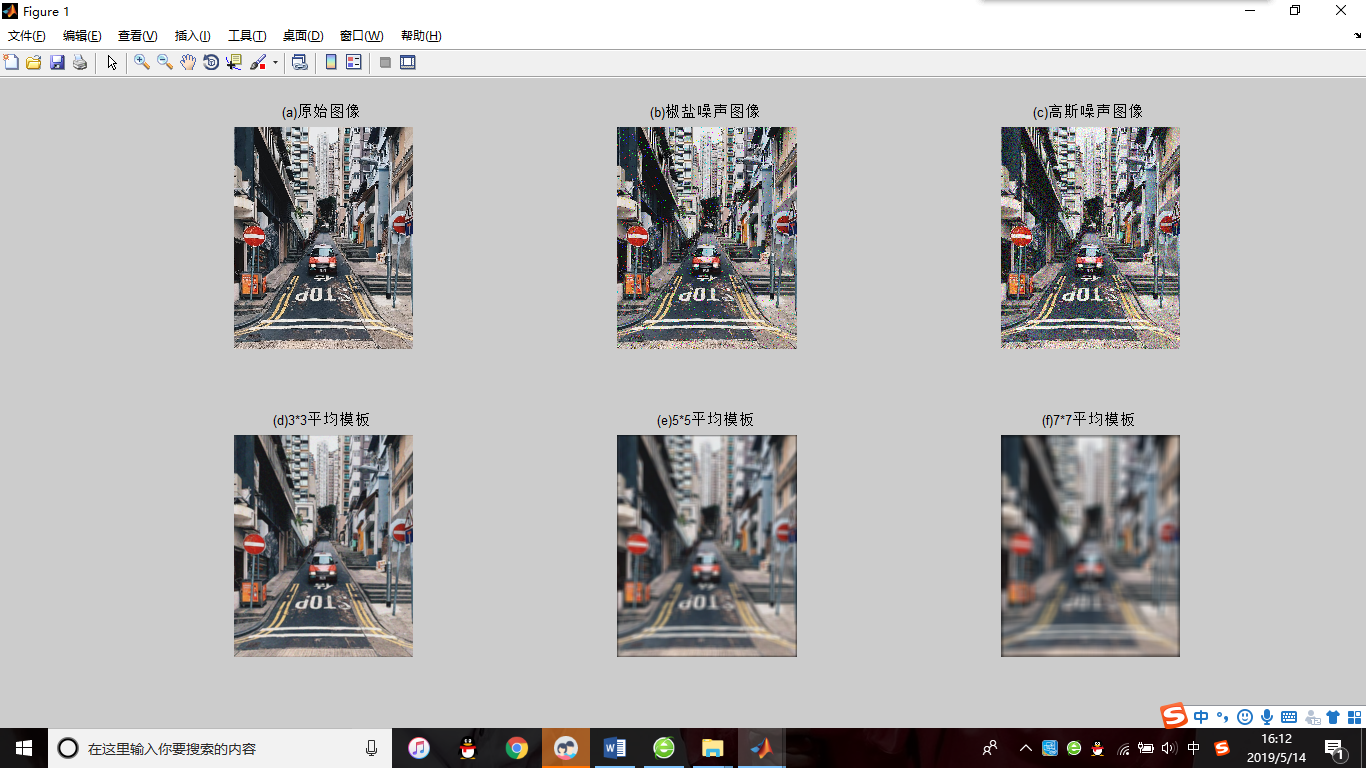Print the figure with the printer icon

point(80,63)
